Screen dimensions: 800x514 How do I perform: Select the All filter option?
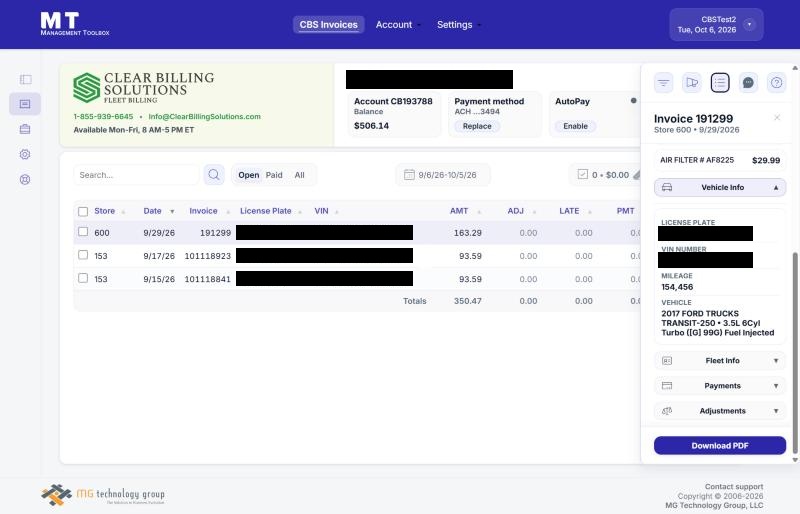(x=299, y=175)
